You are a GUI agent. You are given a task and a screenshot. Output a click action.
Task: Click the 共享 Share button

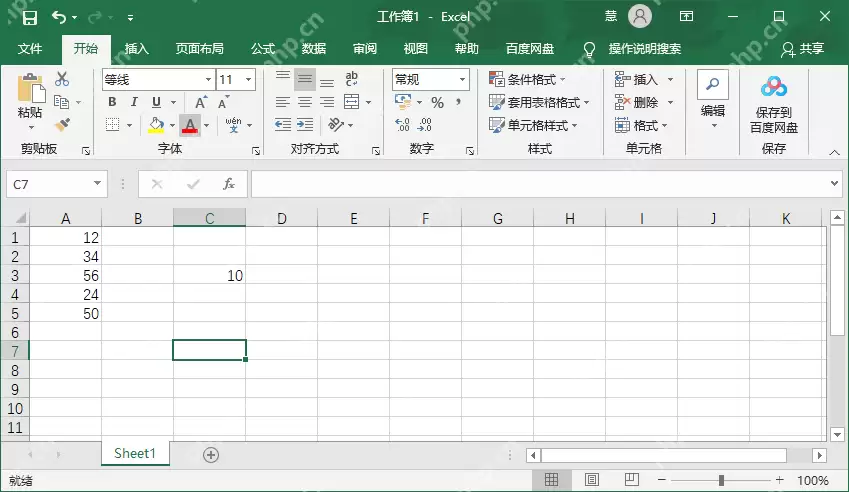click(x=802, y=49)
